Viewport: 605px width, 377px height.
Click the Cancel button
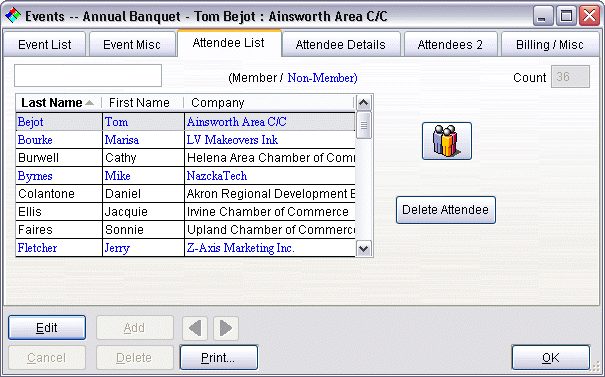[x=47, y=358]
